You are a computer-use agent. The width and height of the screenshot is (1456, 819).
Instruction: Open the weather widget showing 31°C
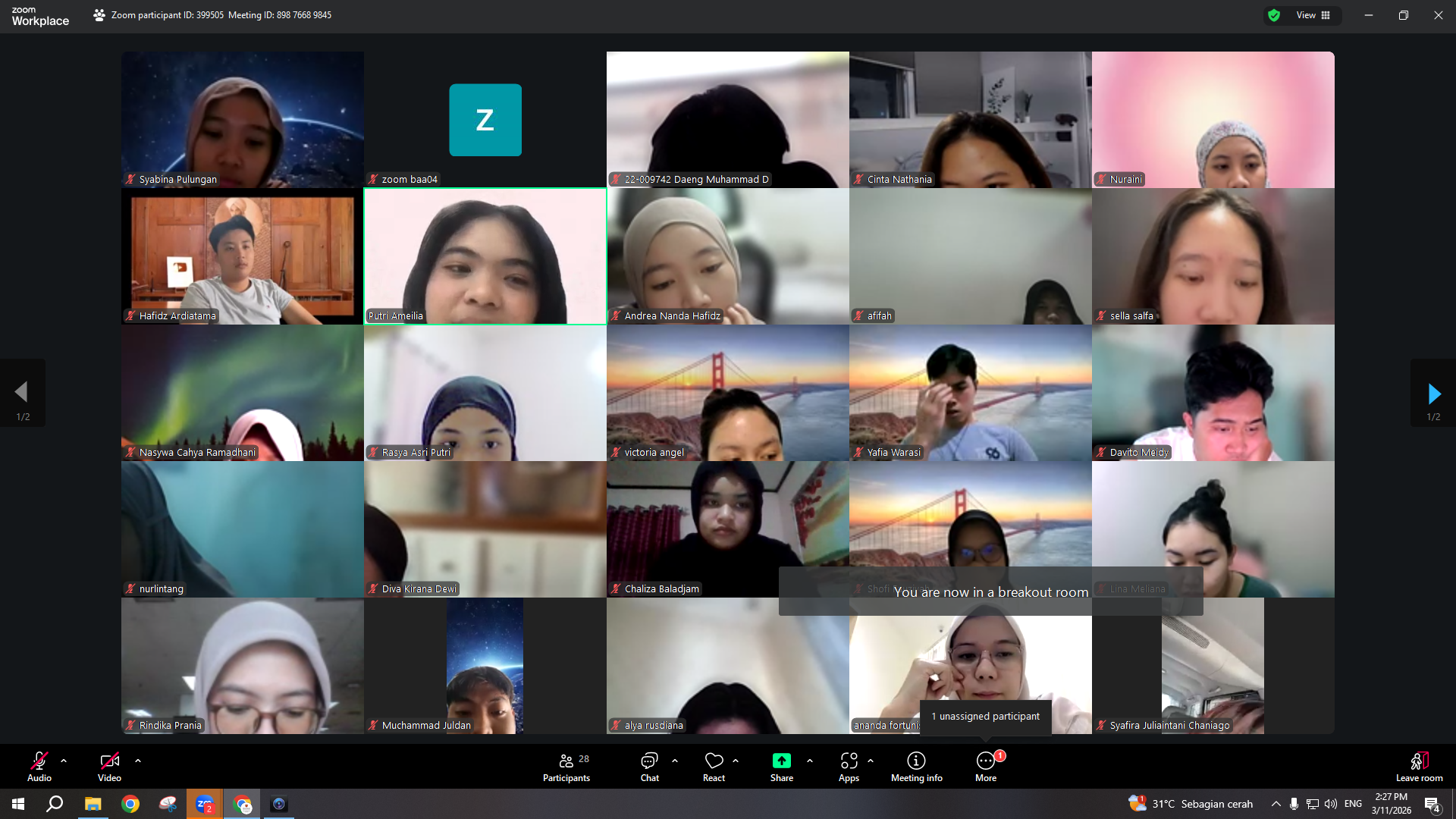pyautogui.click(x=1191, y=804)
